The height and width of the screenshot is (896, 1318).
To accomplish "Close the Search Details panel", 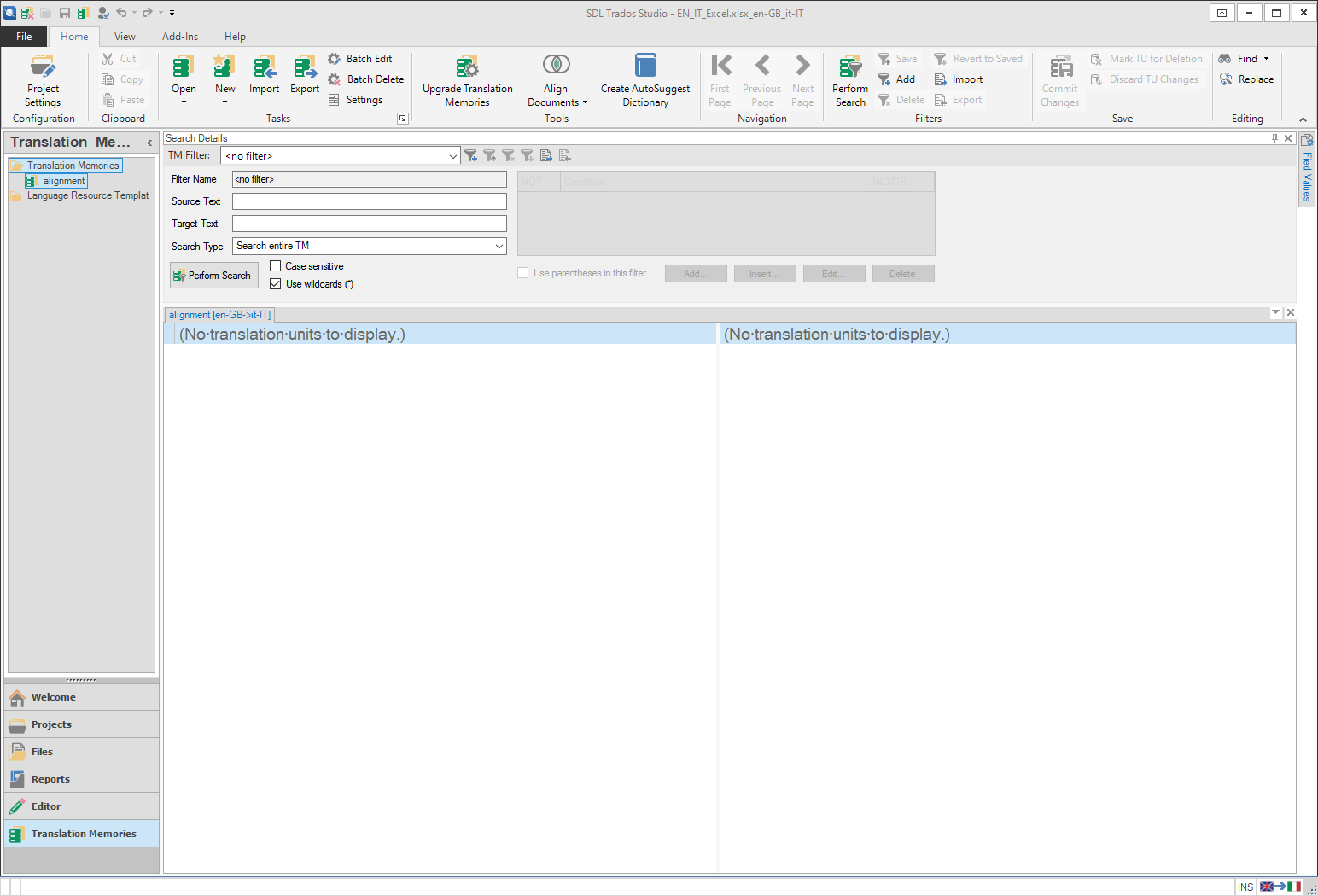I will click(x=1288, y=138).
